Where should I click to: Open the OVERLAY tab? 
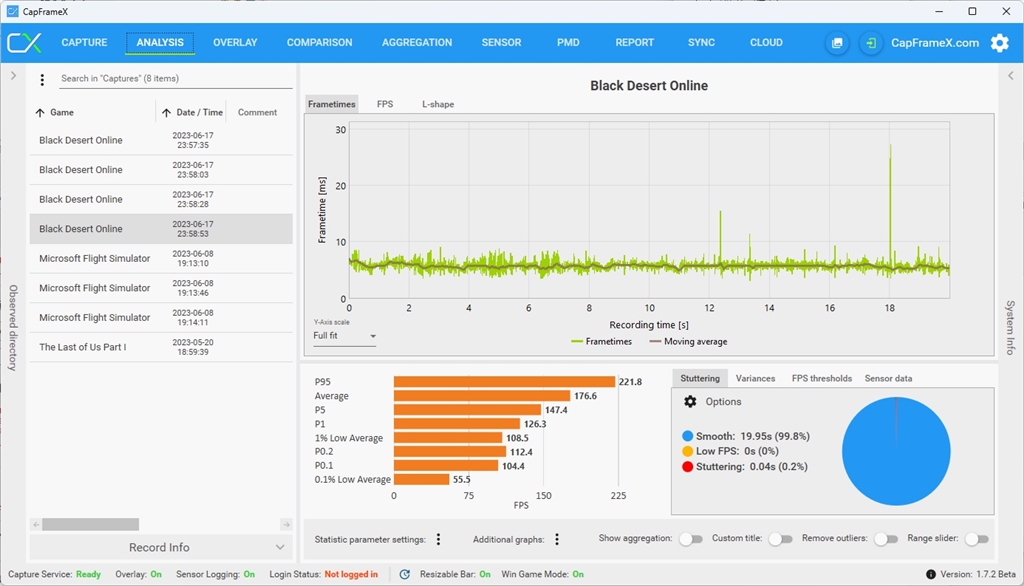(x=235, y=42)
